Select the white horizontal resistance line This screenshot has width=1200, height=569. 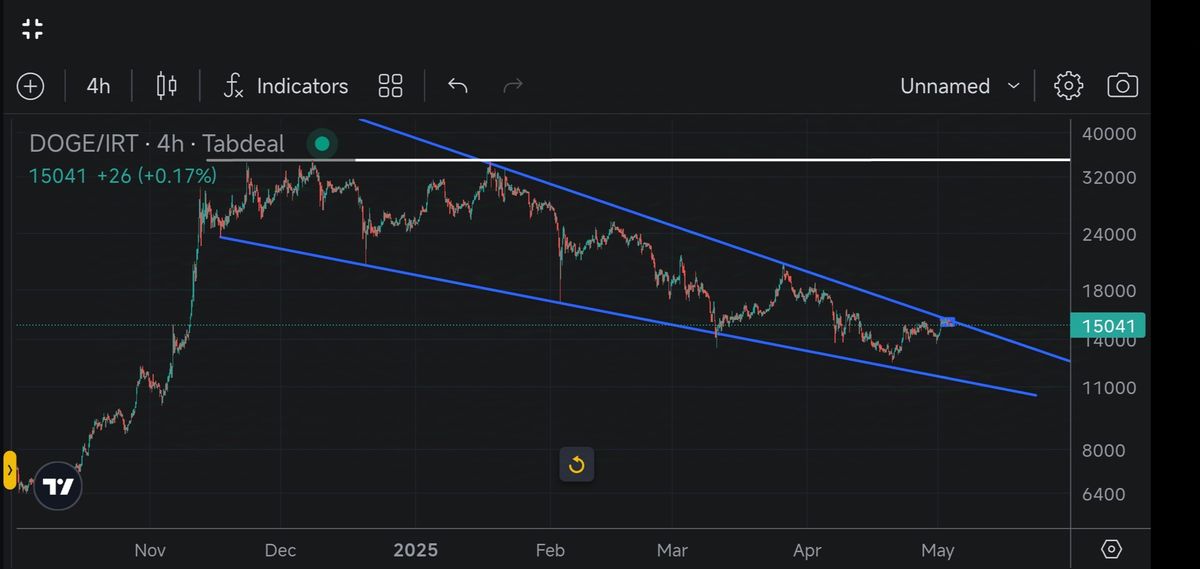[700, 159]
